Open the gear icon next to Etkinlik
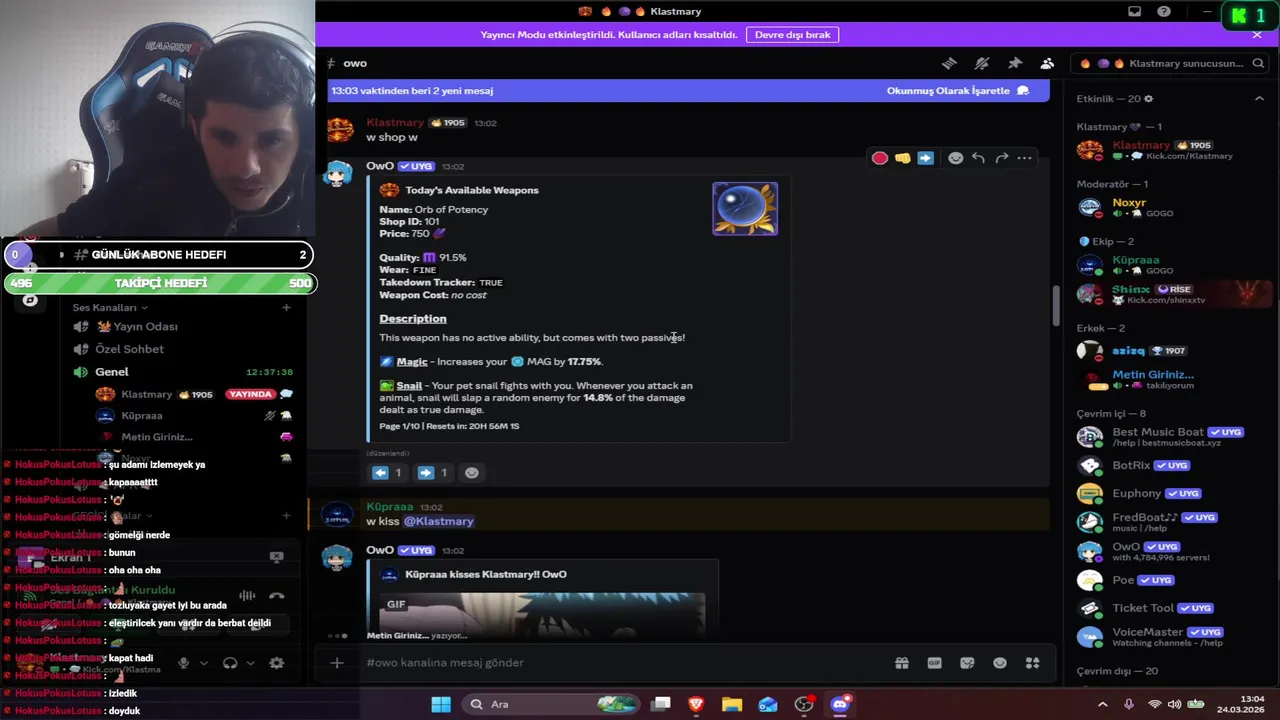The height and width of the screenshot is (720, 1280). [1148, 99]
